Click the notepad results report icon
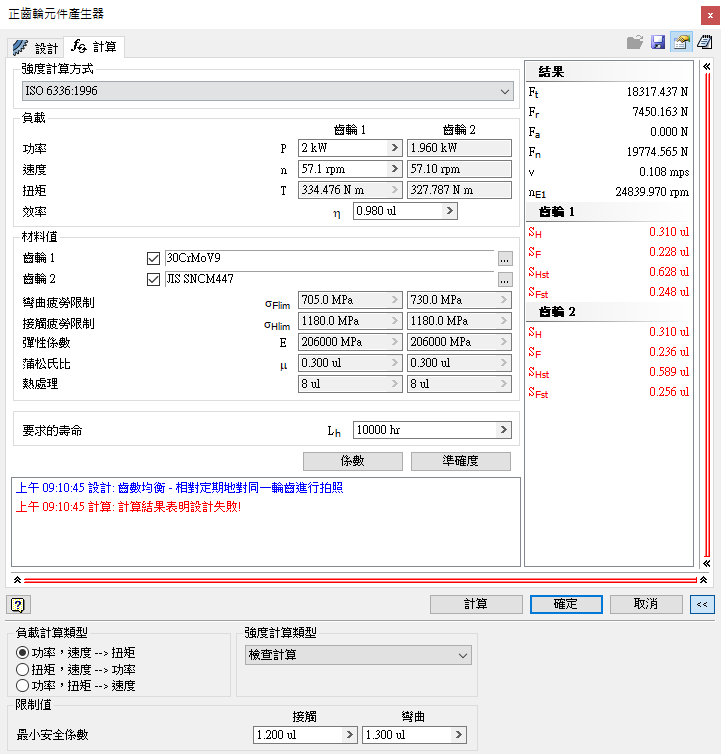 pyautogui.click(x=705, y=42)
